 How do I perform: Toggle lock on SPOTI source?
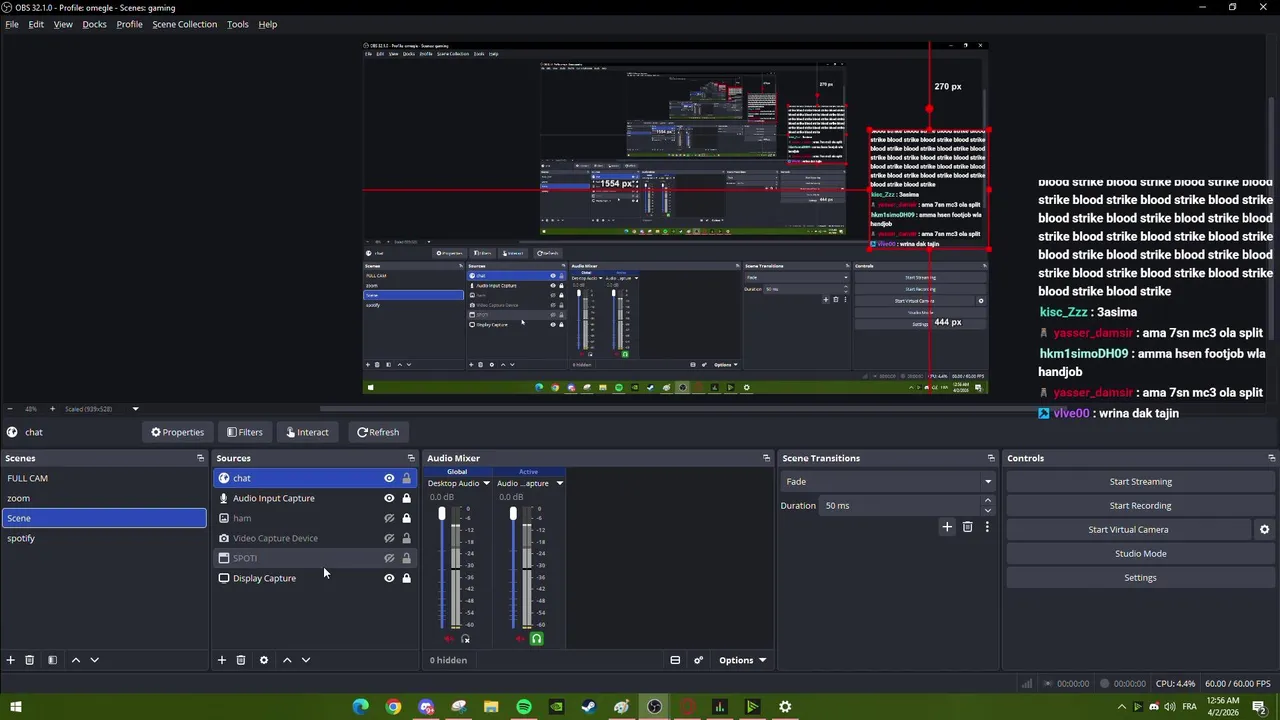[406, 558]
